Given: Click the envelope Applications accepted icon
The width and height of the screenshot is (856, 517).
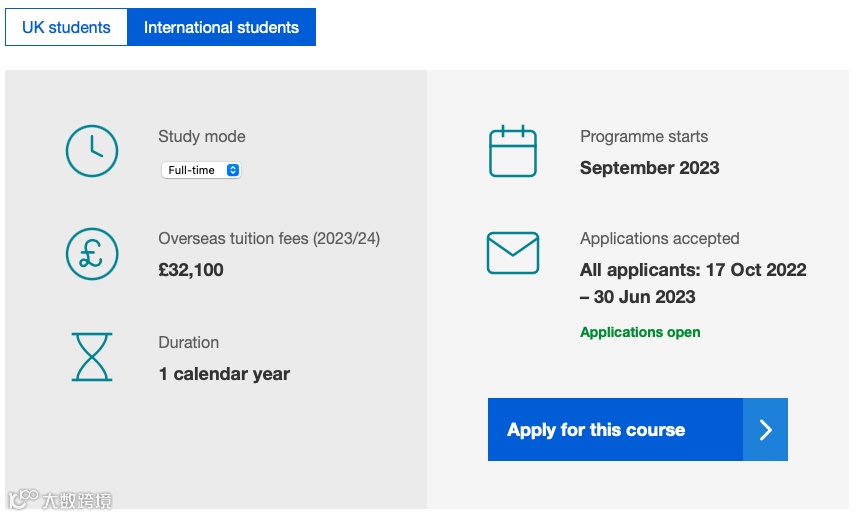Looking at the screenshot, I should [x=513, y=253].
